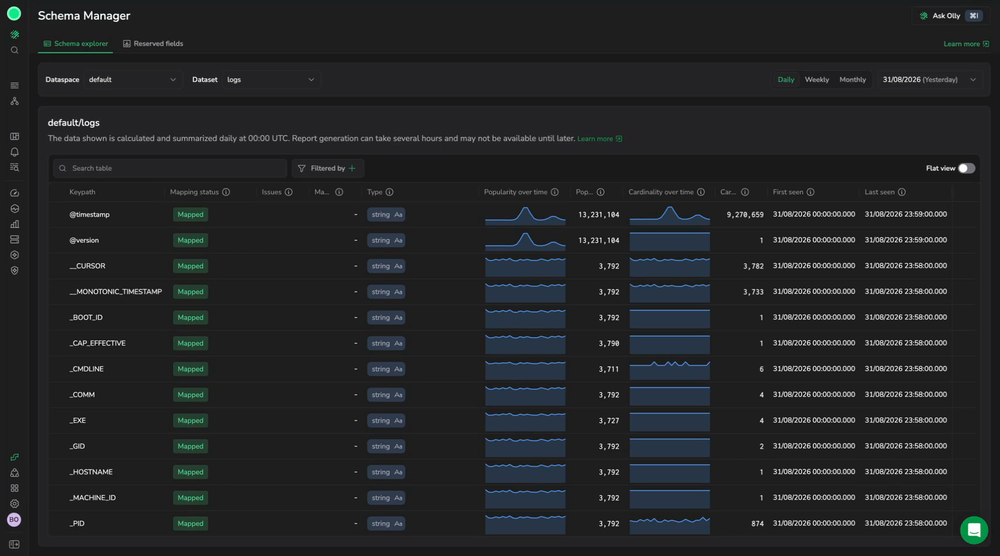1000x556 pixels.
Task: Switch to the Reserved fields tab
Action: coord(153,43)
